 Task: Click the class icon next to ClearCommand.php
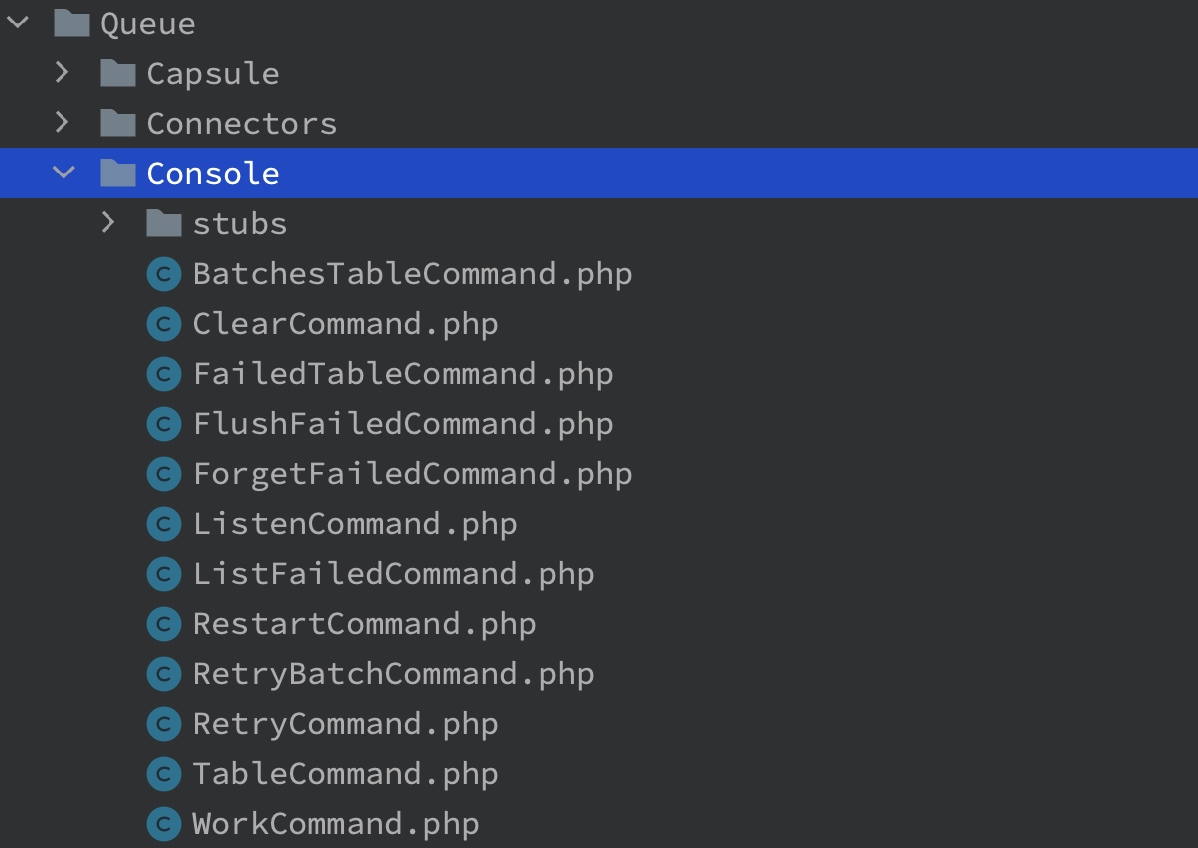[x=164, y=325]
